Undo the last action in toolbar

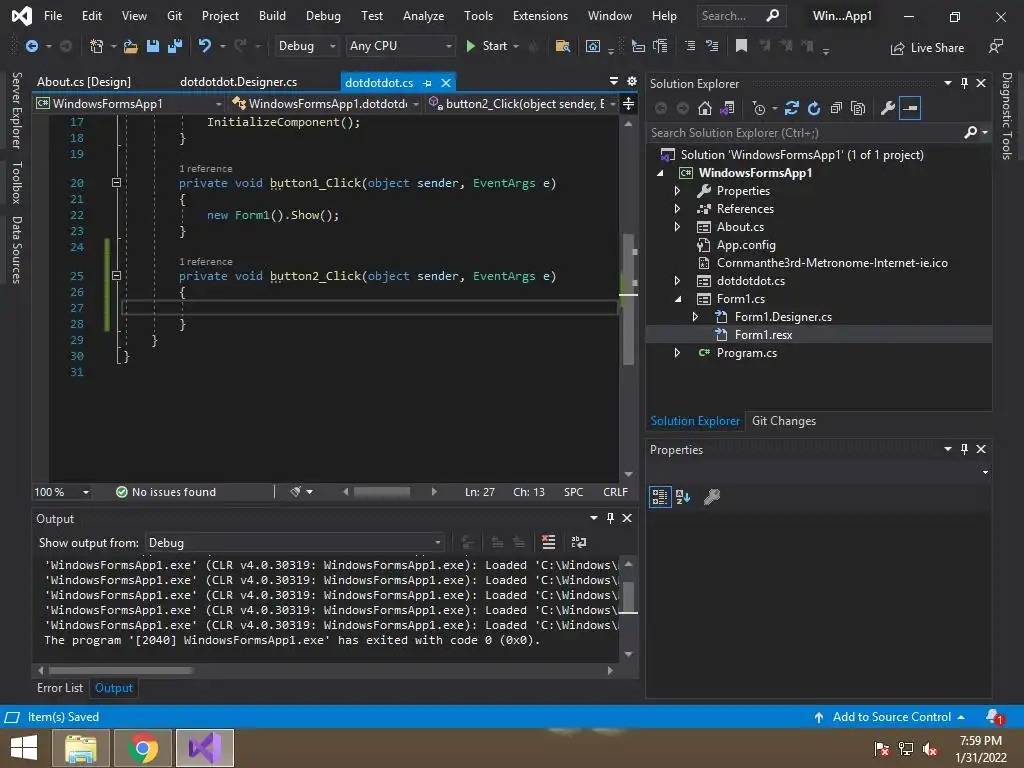click(204, 46)
